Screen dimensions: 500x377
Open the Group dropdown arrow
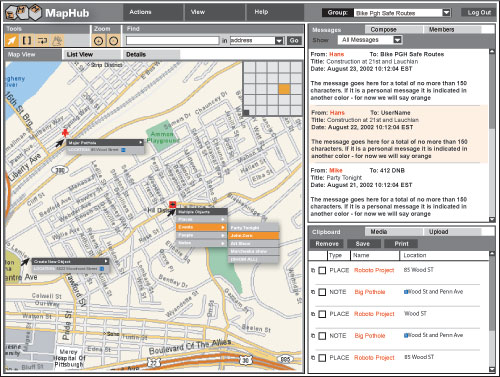click(x=446, y=13)
